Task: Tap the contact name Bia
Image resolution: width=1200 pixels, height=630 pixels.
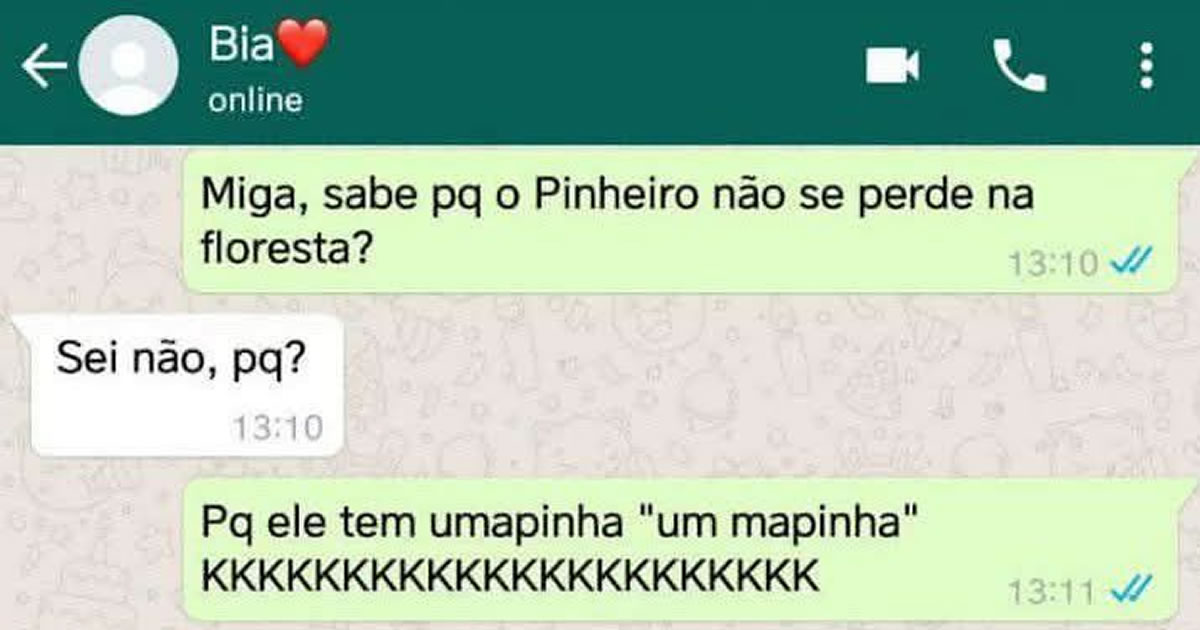Action: [x=241, y=45]
